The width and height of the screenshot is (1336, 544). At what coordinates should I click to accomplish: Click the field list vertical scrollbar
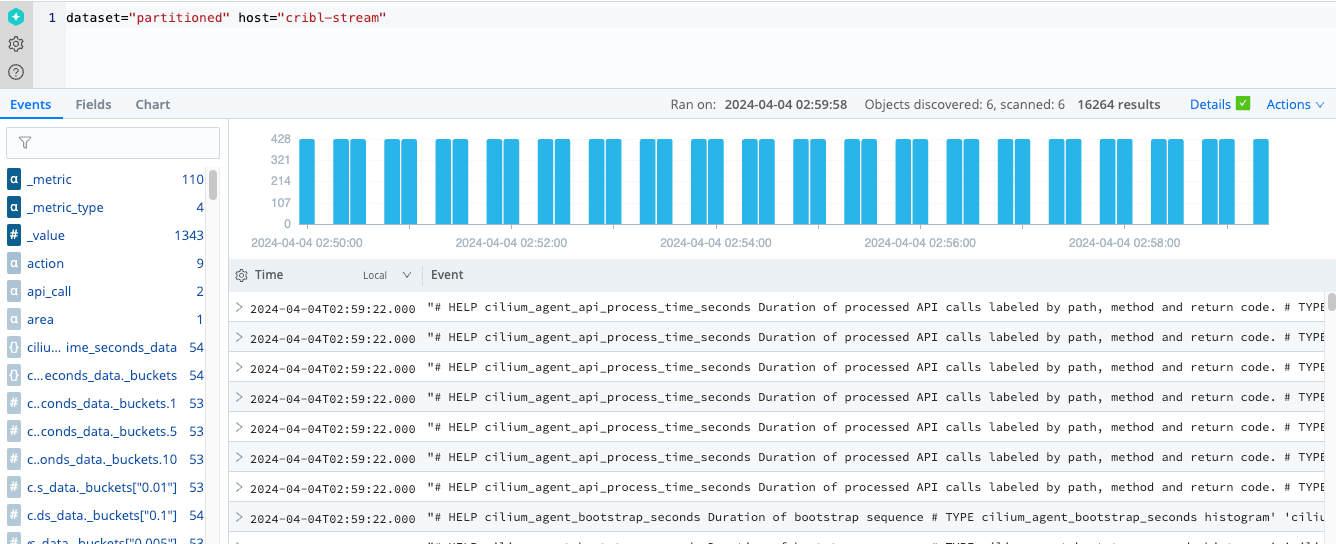(x=213, y=186)
